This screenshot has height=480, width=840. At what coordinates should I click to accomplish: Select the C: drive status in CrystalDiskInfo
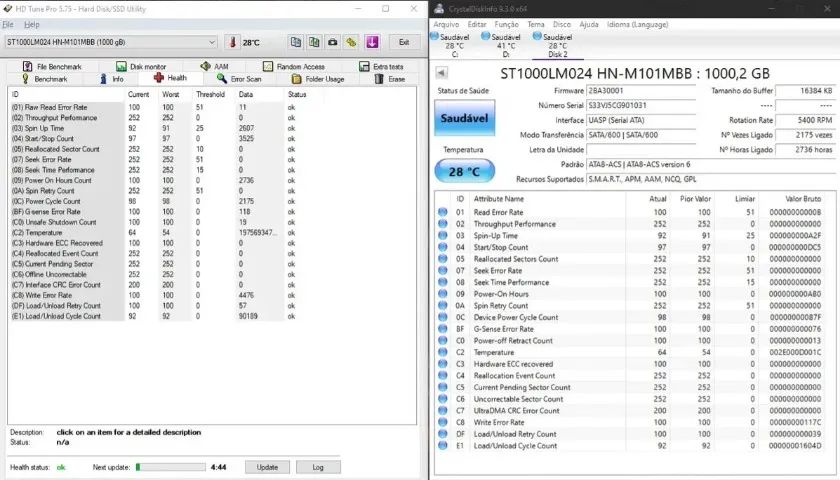[x=451, y=45]
